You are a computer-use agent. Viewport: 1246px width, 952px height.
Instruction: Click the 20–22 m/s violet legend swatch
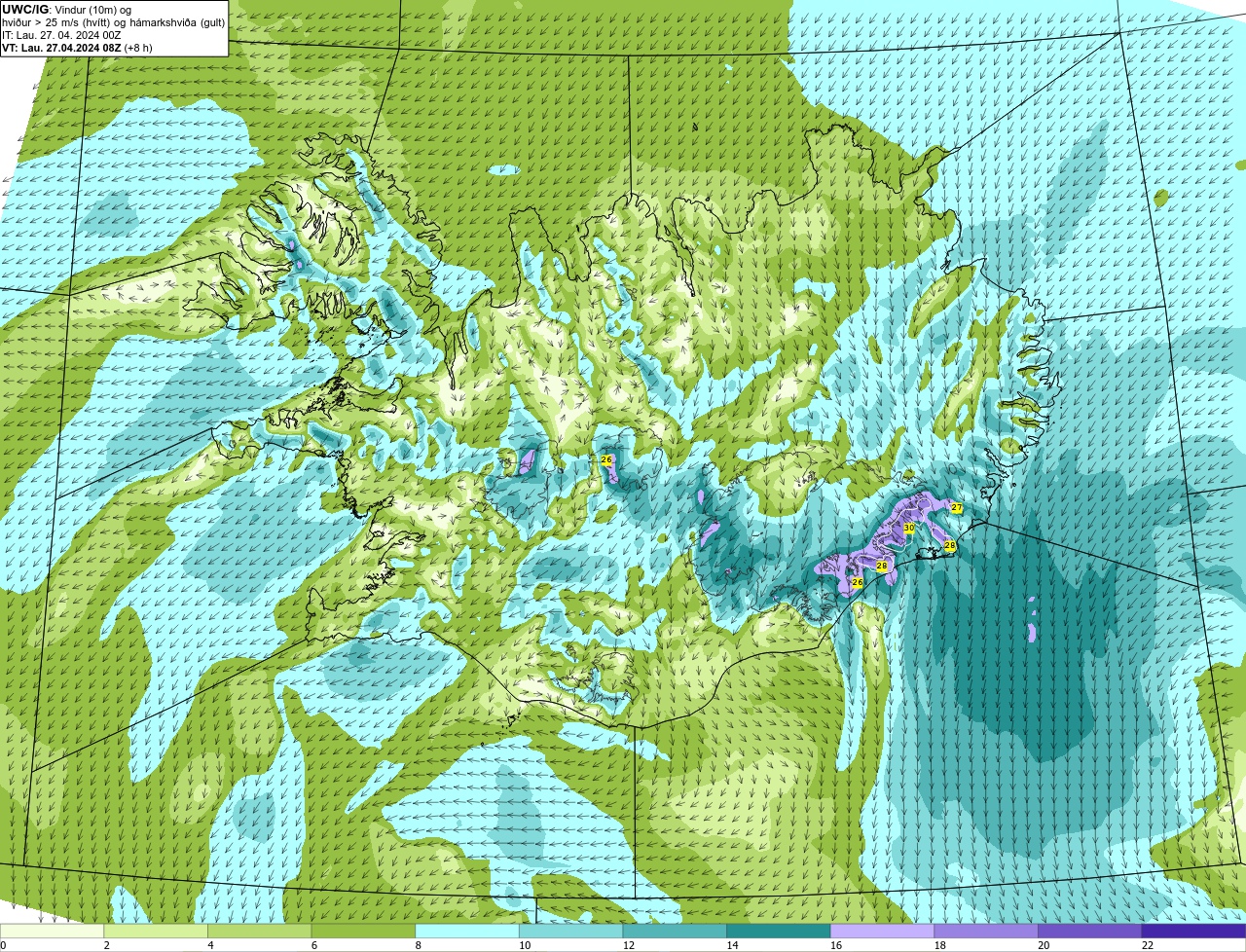click(1090, 931)
